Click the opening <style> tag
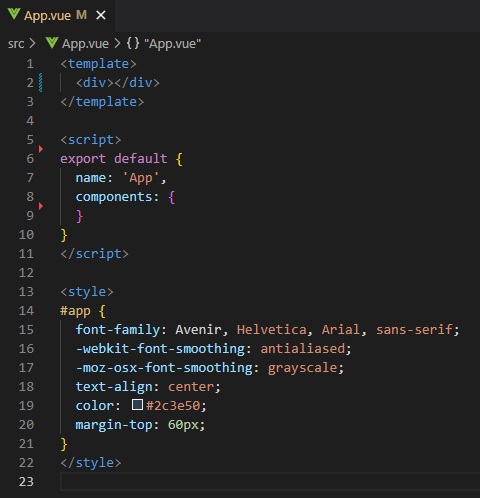Viewport: 480px width, 498px height. coord(87,292)
